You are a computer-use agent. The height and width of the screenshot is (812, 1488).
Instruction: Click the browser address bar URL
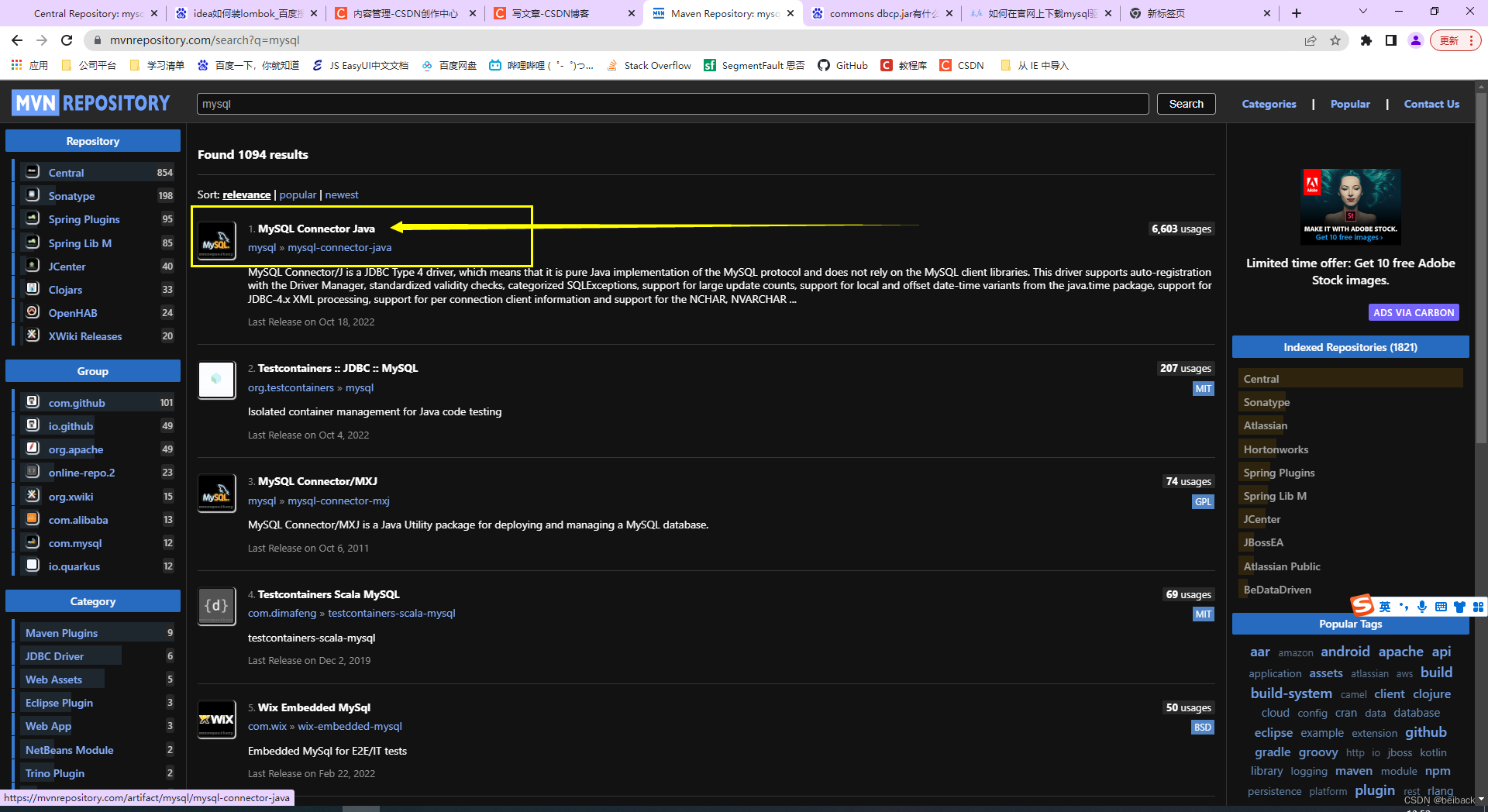click(205, 40)
